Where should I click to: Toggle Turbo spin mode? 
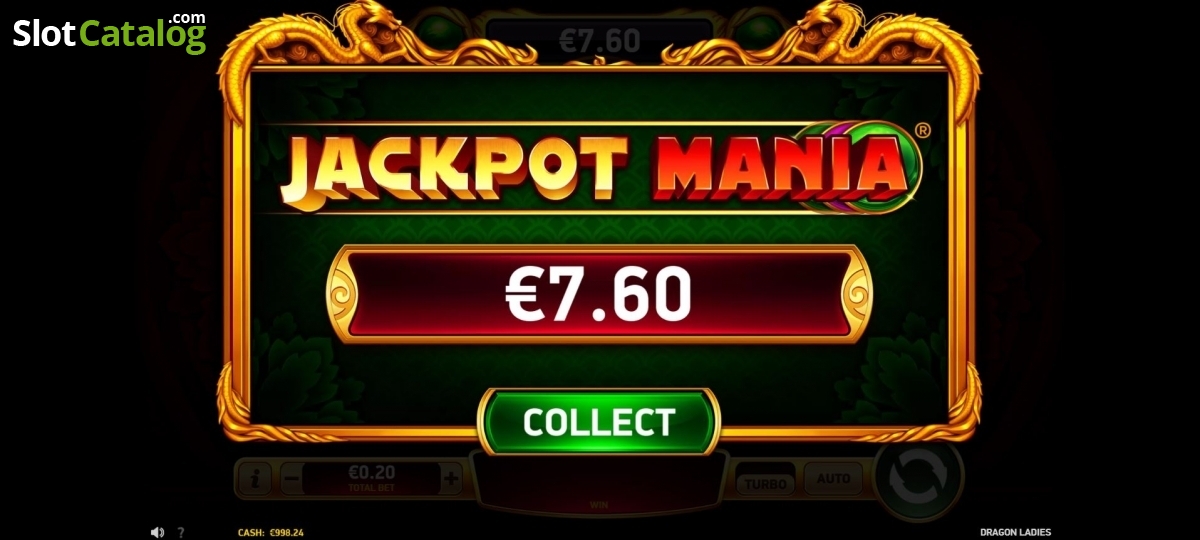(766, 484)
